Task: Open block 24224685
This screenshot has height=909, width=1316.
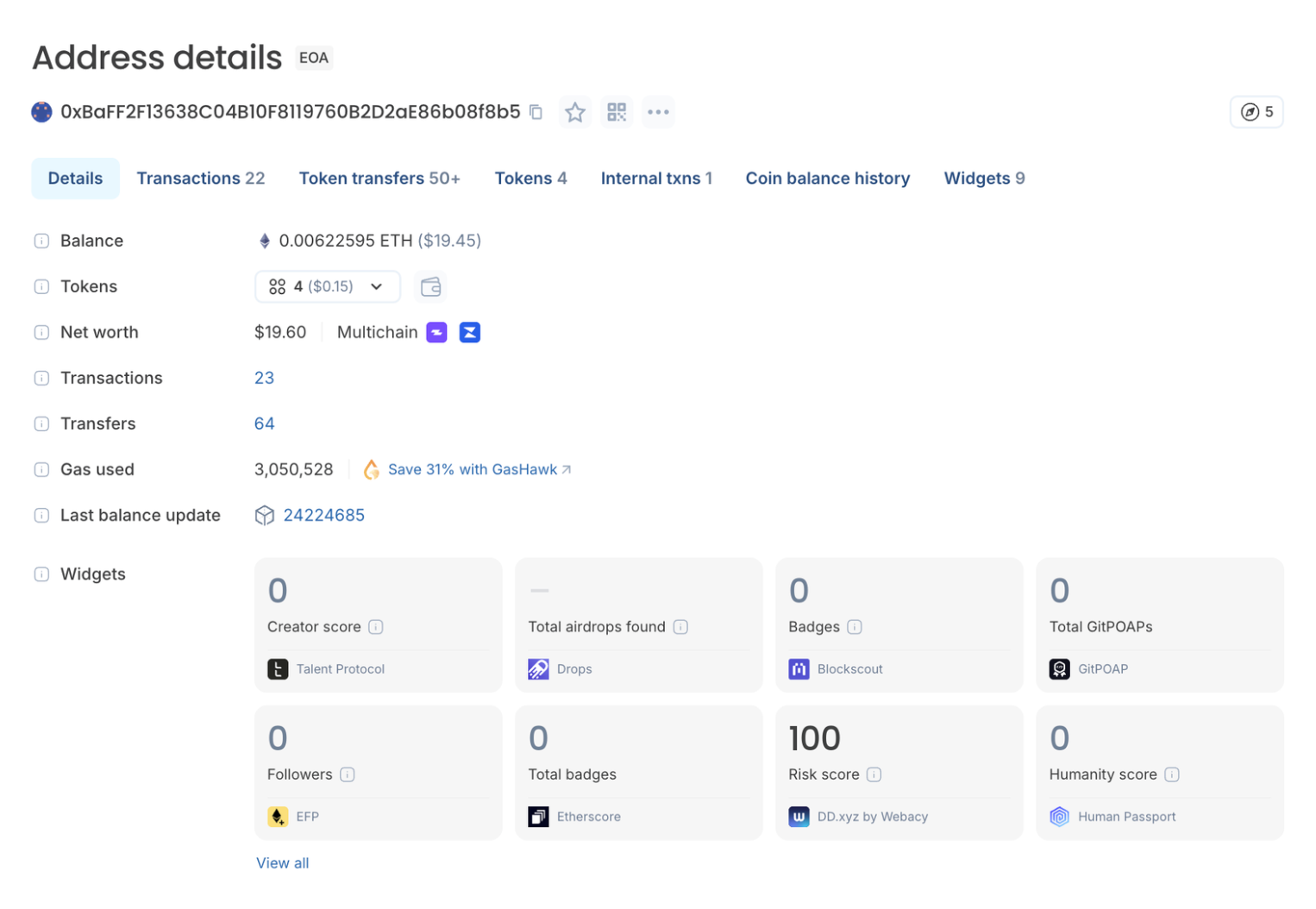Action: [324, 515]
